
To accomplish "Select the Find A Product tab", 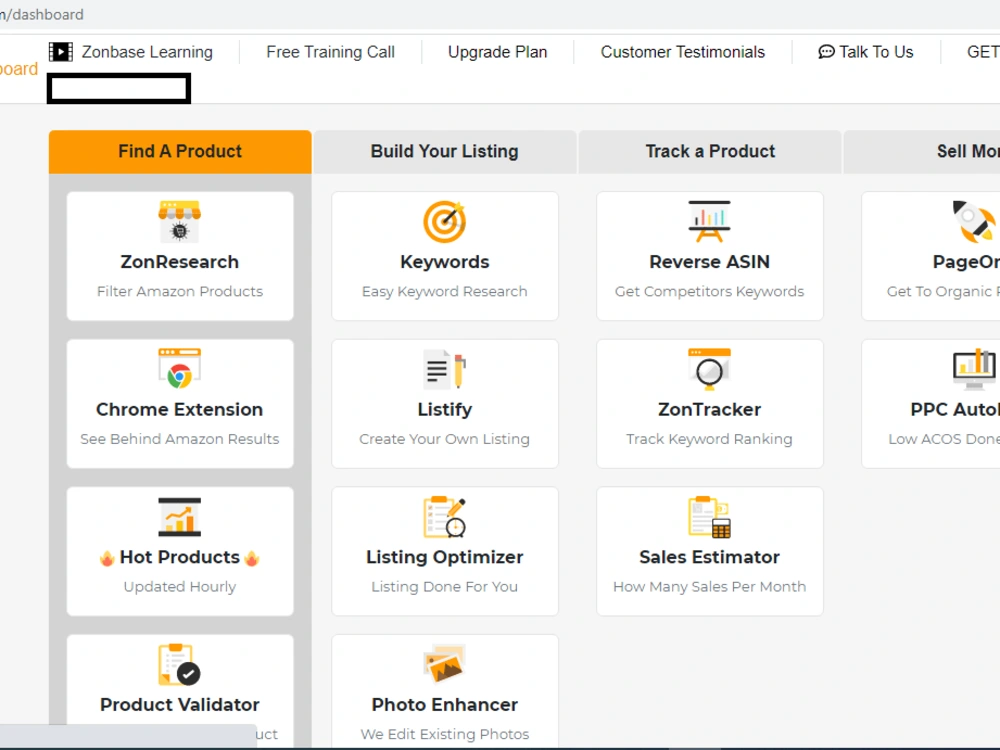I will pyautogui.click(x=180, y=152).
